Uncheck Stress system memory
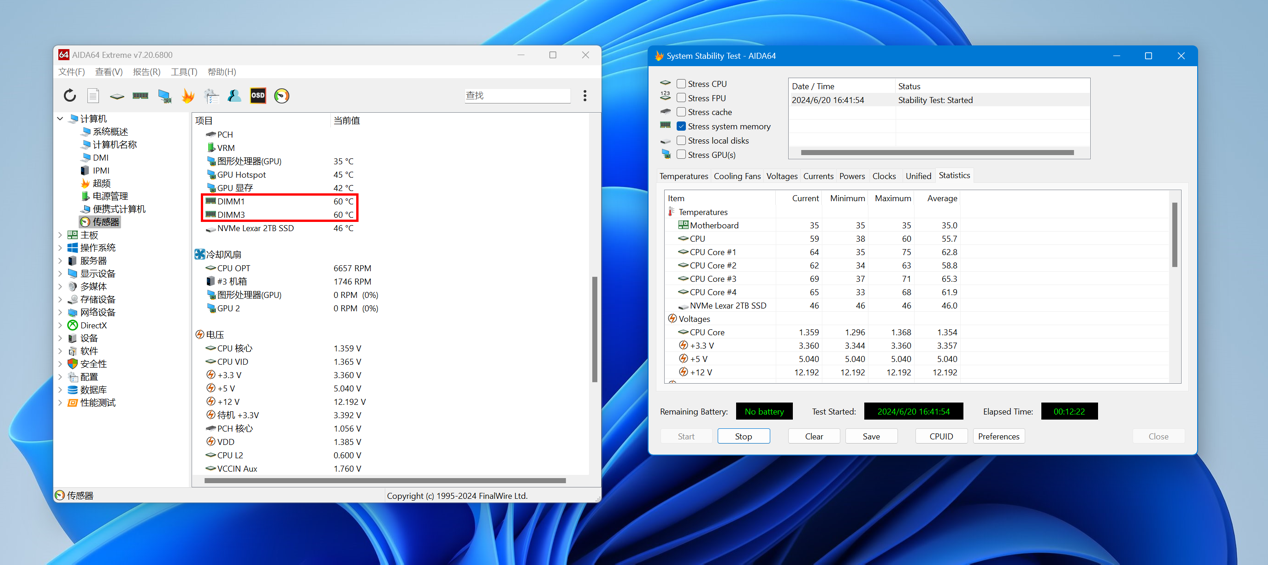This screenshot has width=1268, height=565. [x=681, y=127]
